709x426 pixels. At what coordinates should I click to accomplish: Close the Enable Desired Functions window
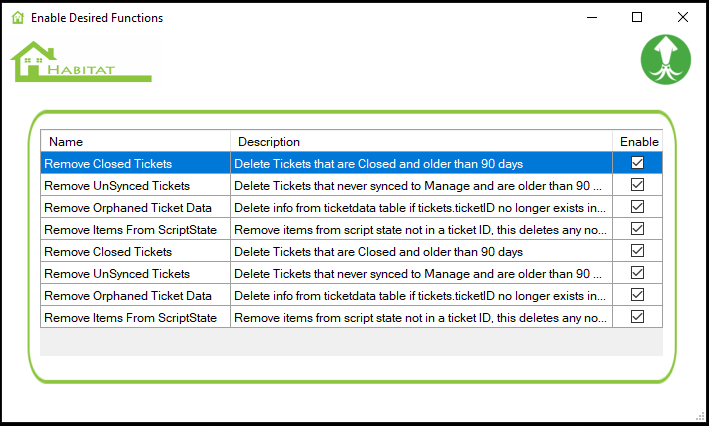point(683,17)
